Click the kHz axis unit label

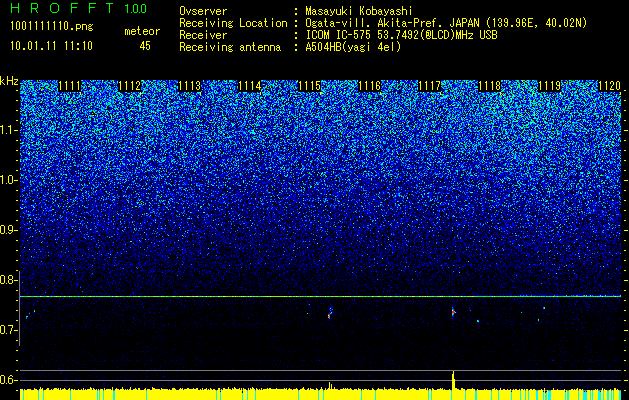pos(9,81)
